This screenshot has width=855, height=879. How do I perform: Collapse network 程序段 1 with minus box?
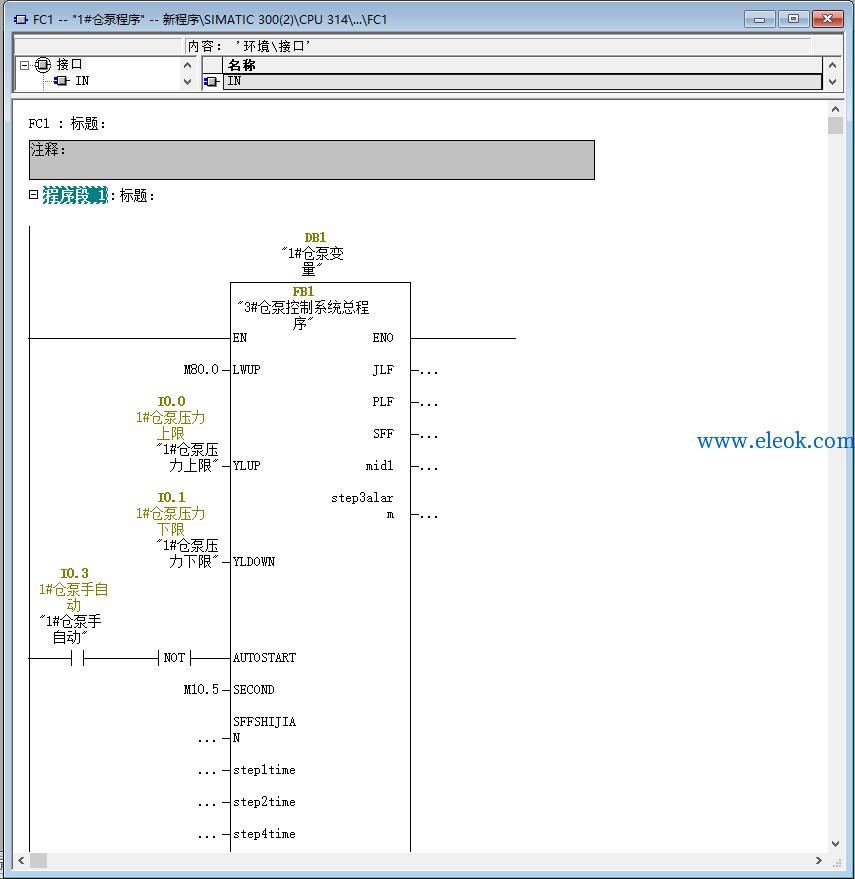pos(34,195)
